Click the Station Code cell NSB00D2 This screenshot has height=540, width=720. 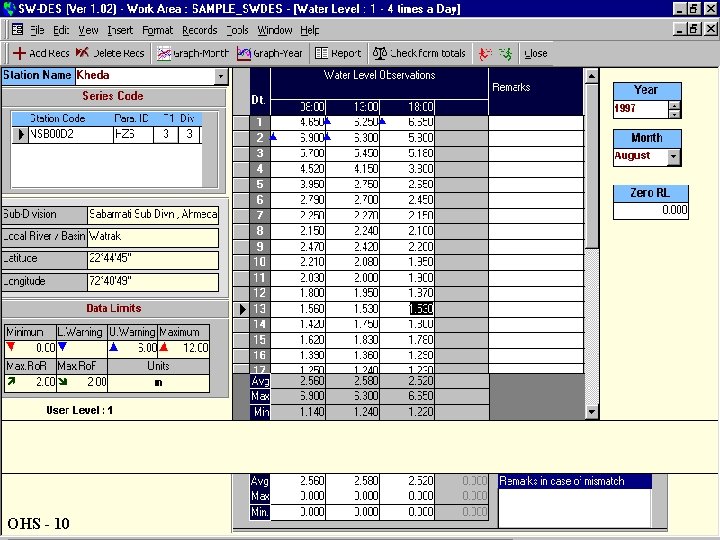point(71,135)
